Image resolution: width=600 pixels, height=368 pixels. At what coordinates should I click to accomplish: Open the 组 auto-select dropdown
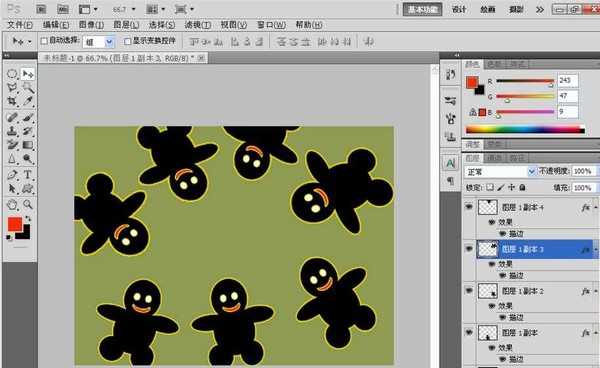point(99,41)
